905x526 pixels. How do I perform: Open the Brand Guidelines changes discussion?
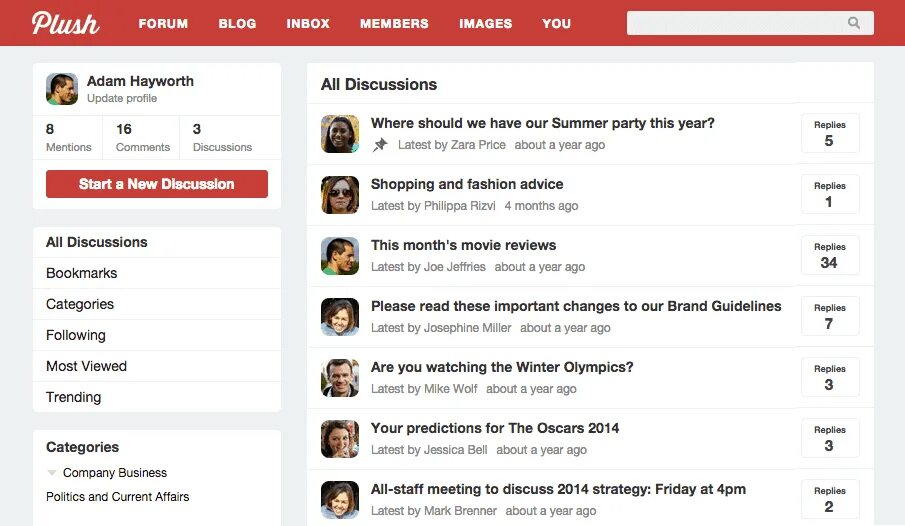coord(576,306)
